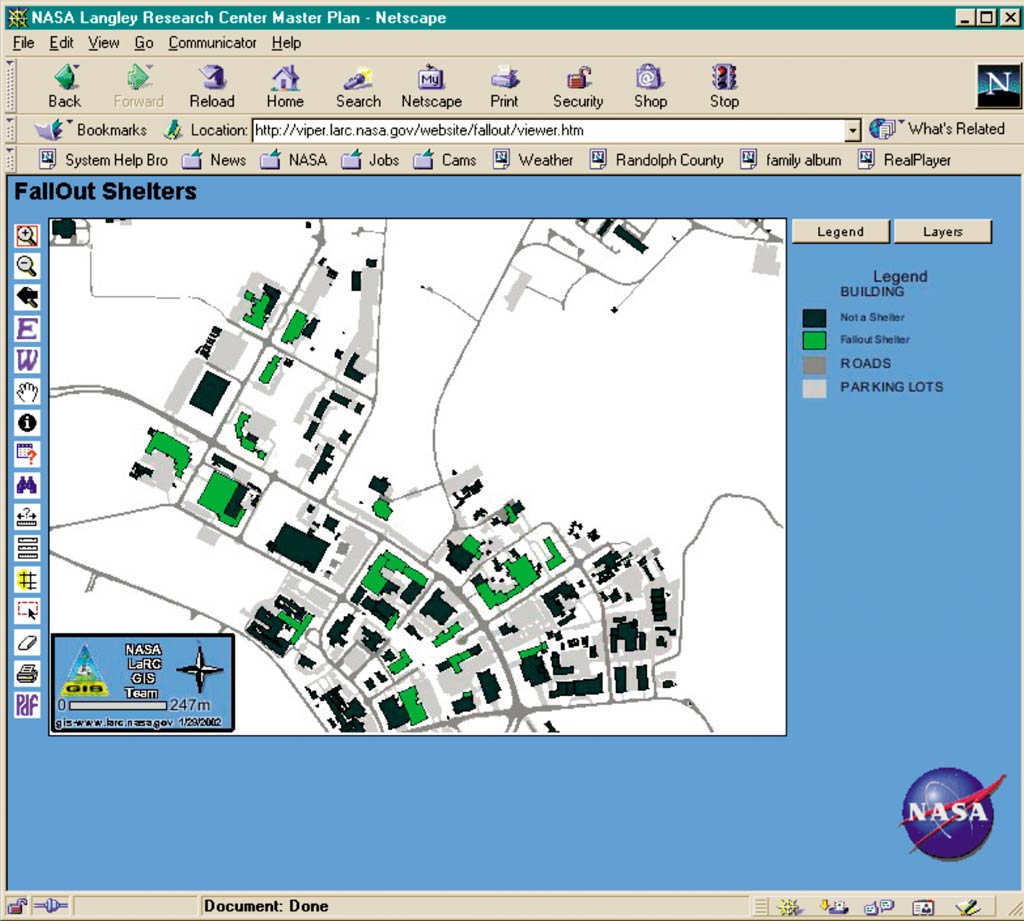
Task: Open the Set Units rulers tool
Action: pyautogui.click(x=27, y=547)
